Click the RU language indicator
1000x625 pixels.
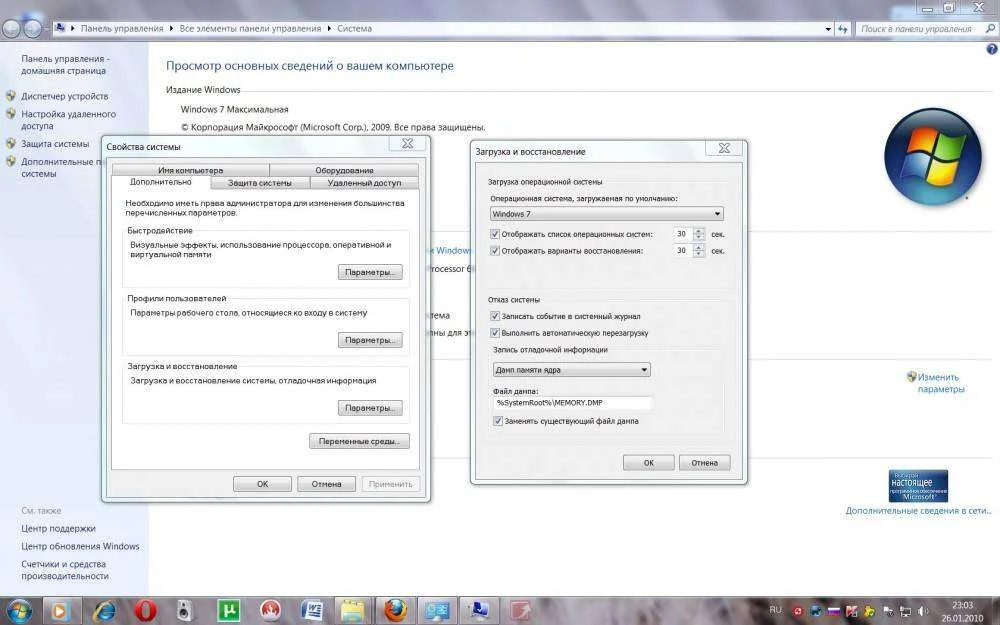tap(776, 610)
